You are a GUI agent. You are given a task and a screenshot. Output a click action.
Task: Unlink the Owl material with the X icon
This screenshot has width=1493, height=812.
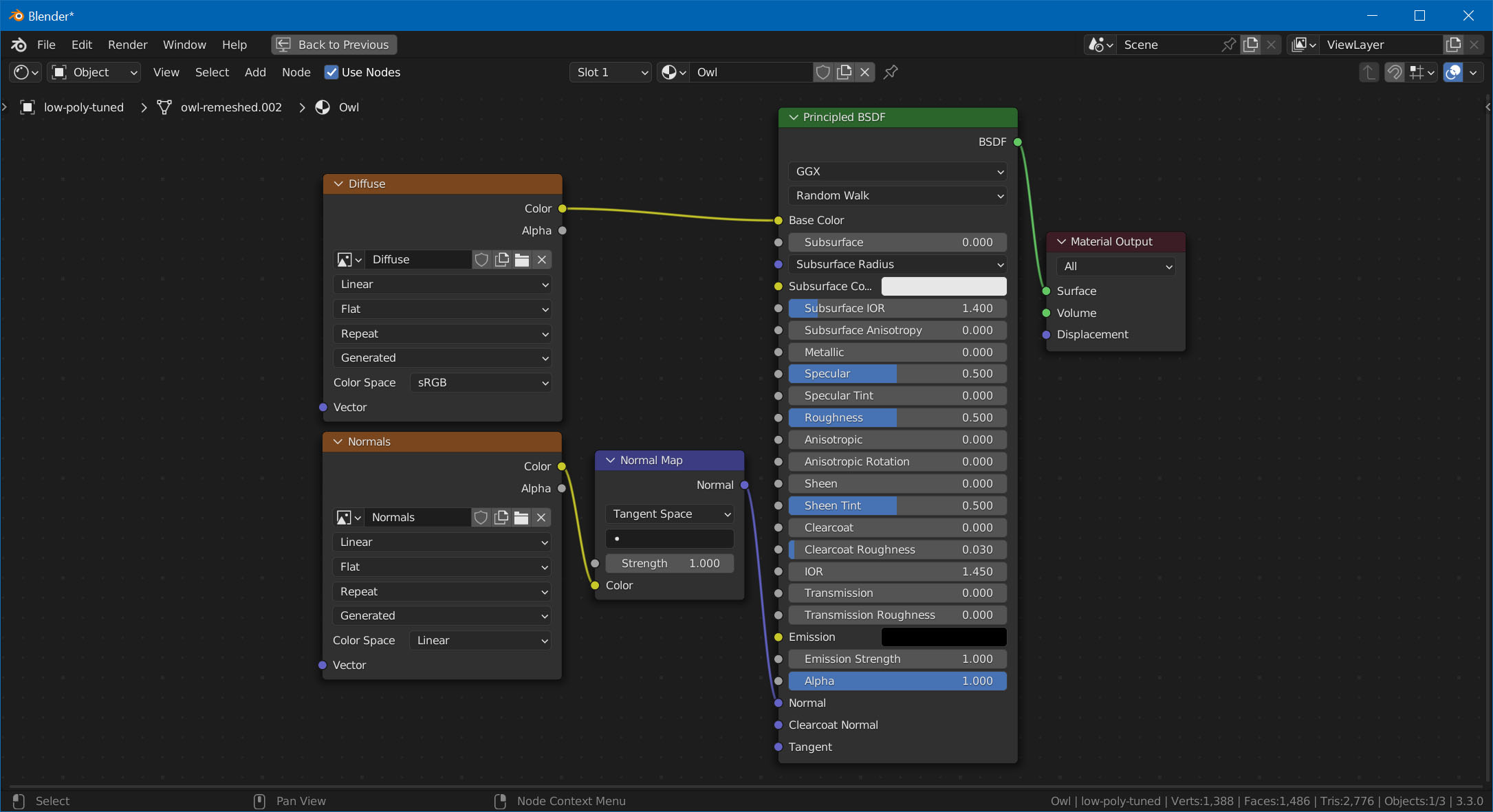pyautogui.click(x=865, y=72)
